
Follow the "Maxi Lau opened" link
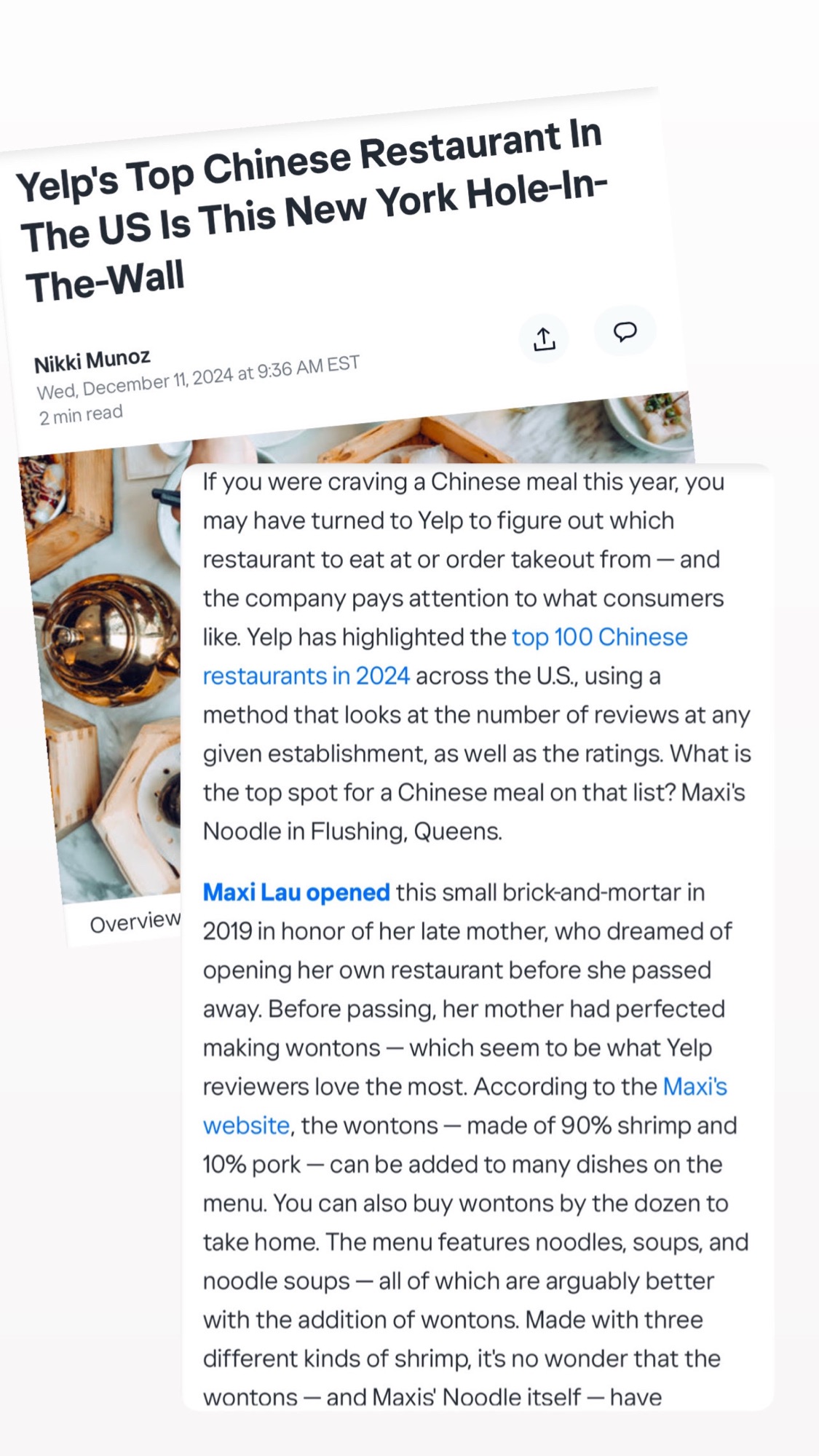tap(296, 893)
